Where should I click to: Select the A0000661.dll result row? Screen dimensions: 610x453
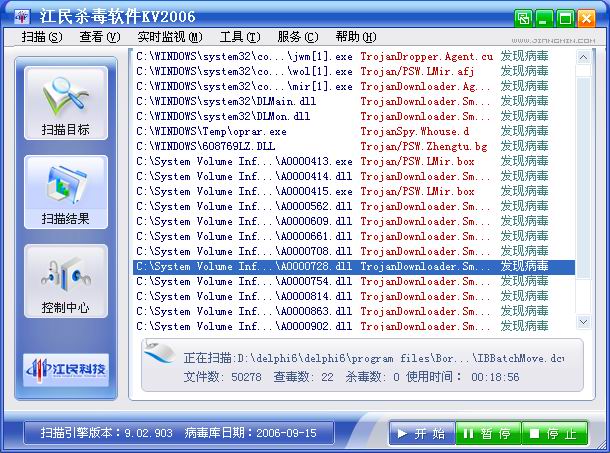[x=354, y=236]
